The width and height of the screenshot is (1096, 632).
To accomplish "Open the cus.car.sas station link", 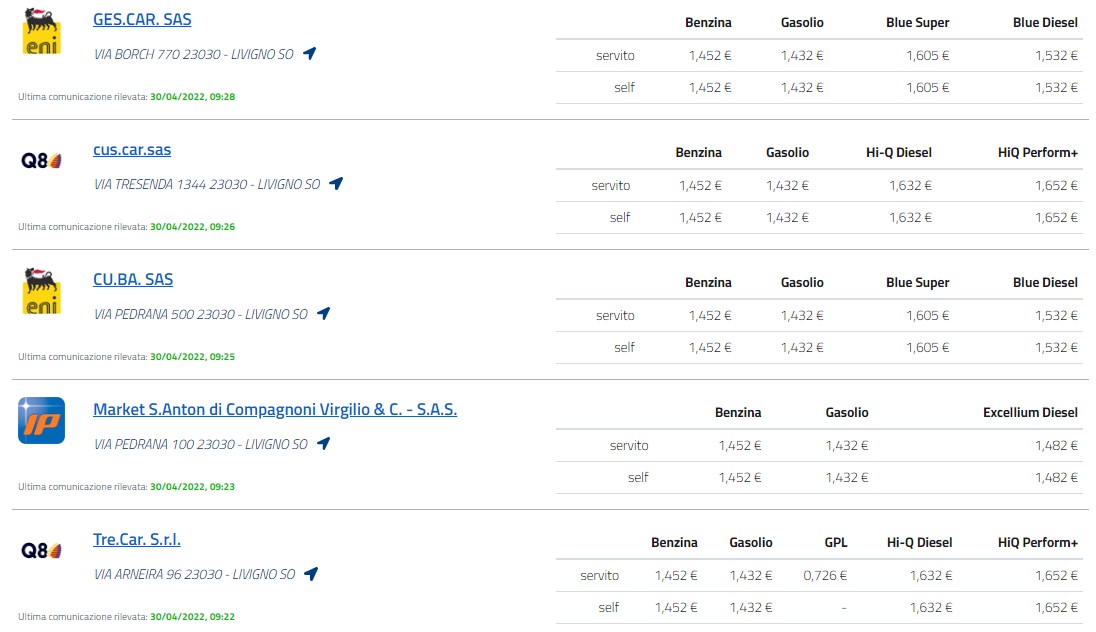I will tap(132, 150).
